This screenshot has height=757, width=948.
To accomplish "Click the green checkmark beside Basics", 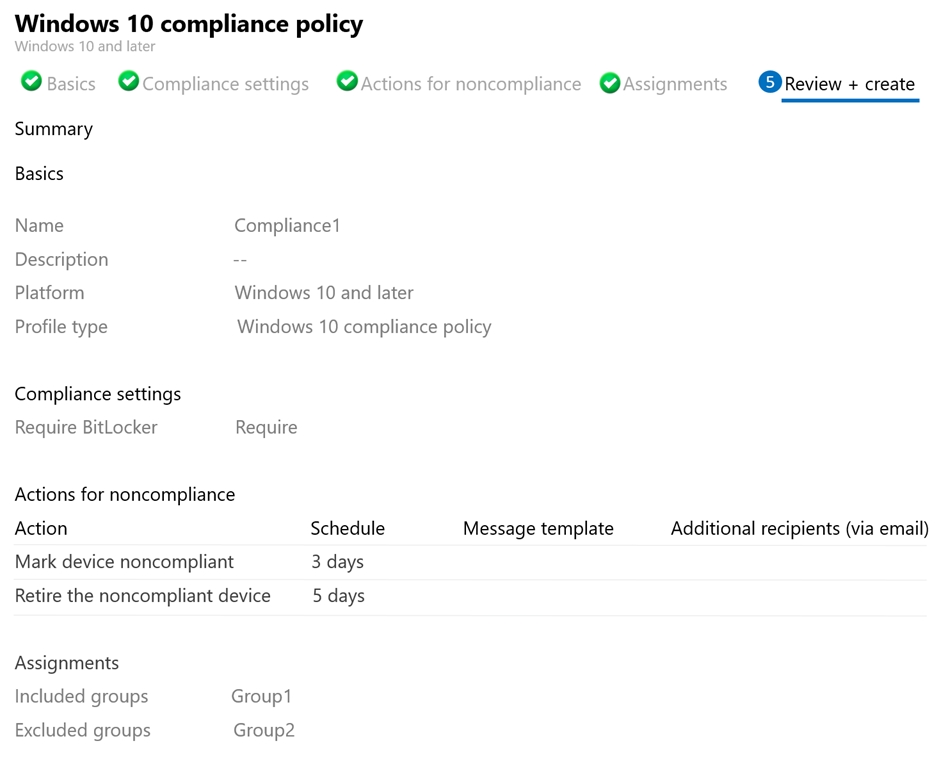I will pyautogui.click(x=31, y=80).
